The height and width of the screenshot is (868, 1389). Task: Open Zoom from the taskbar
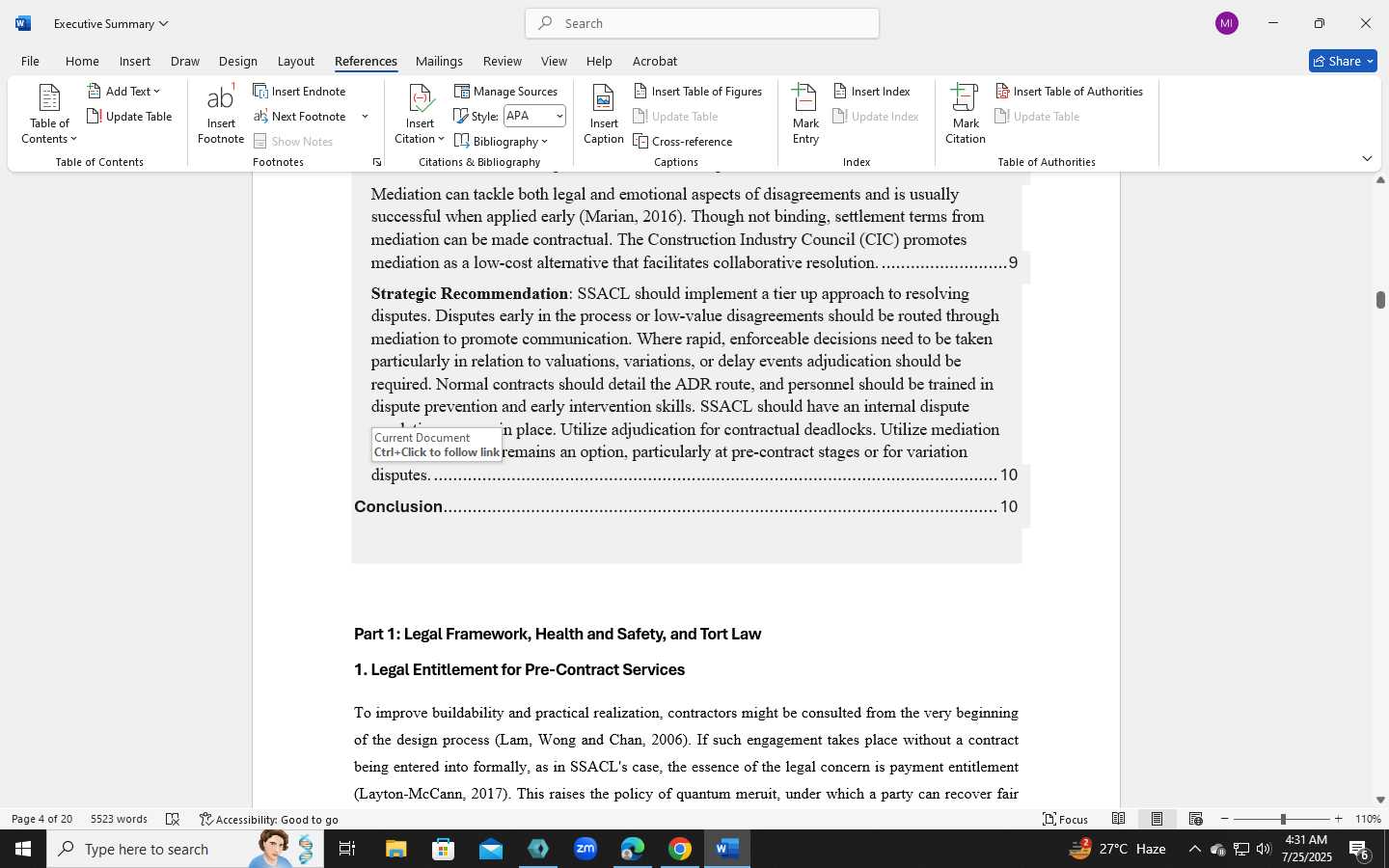coord(586,849)
